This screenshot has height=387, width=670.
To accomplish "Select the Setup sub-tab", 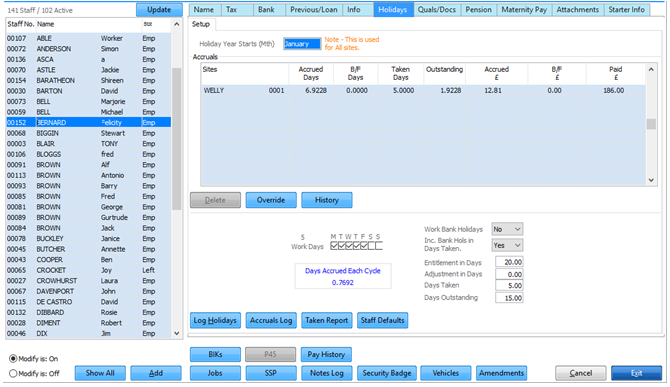I will click(x=201, y=24).
